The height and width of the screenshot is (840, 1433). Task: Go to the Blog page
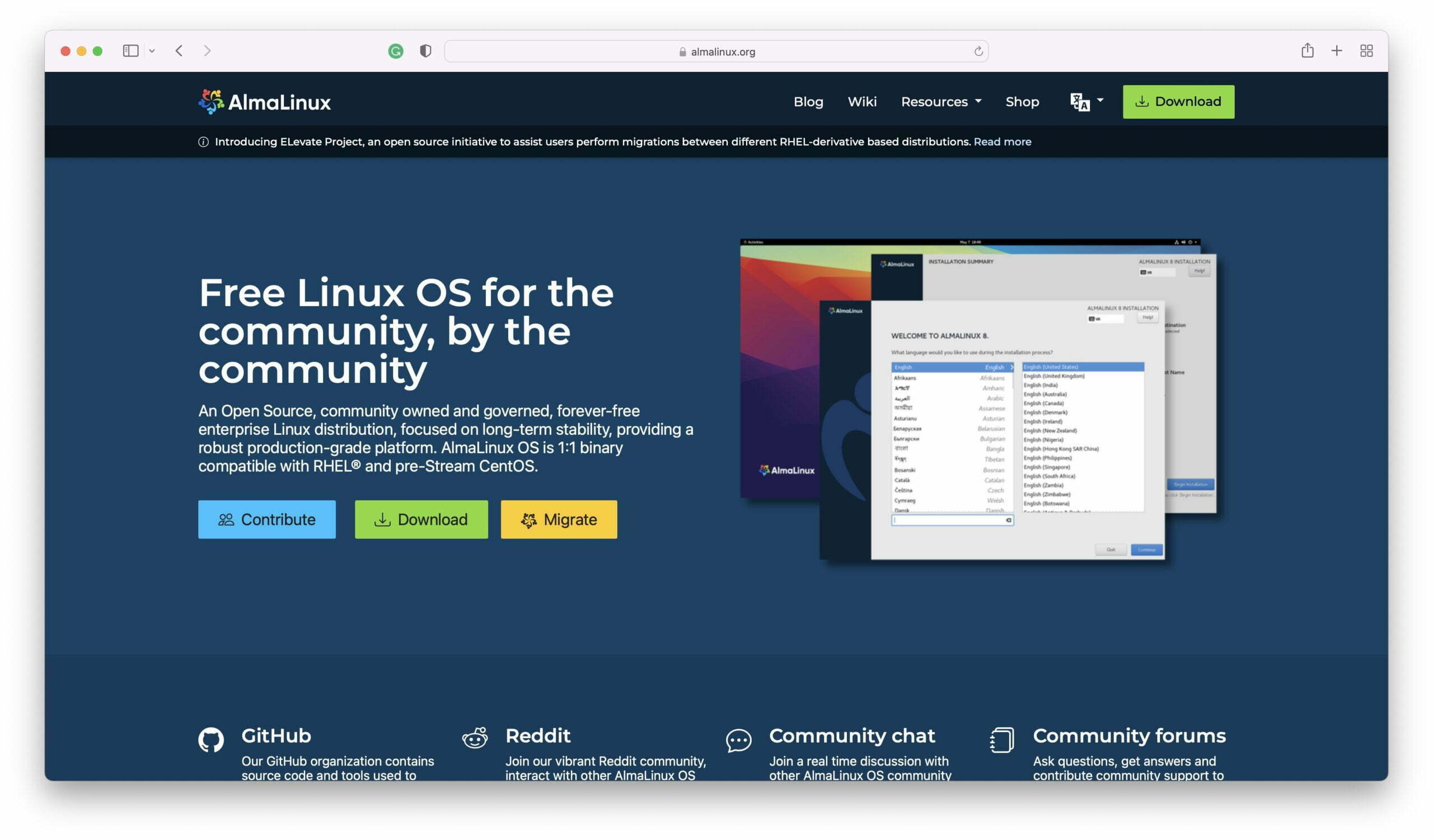point(808,102)
